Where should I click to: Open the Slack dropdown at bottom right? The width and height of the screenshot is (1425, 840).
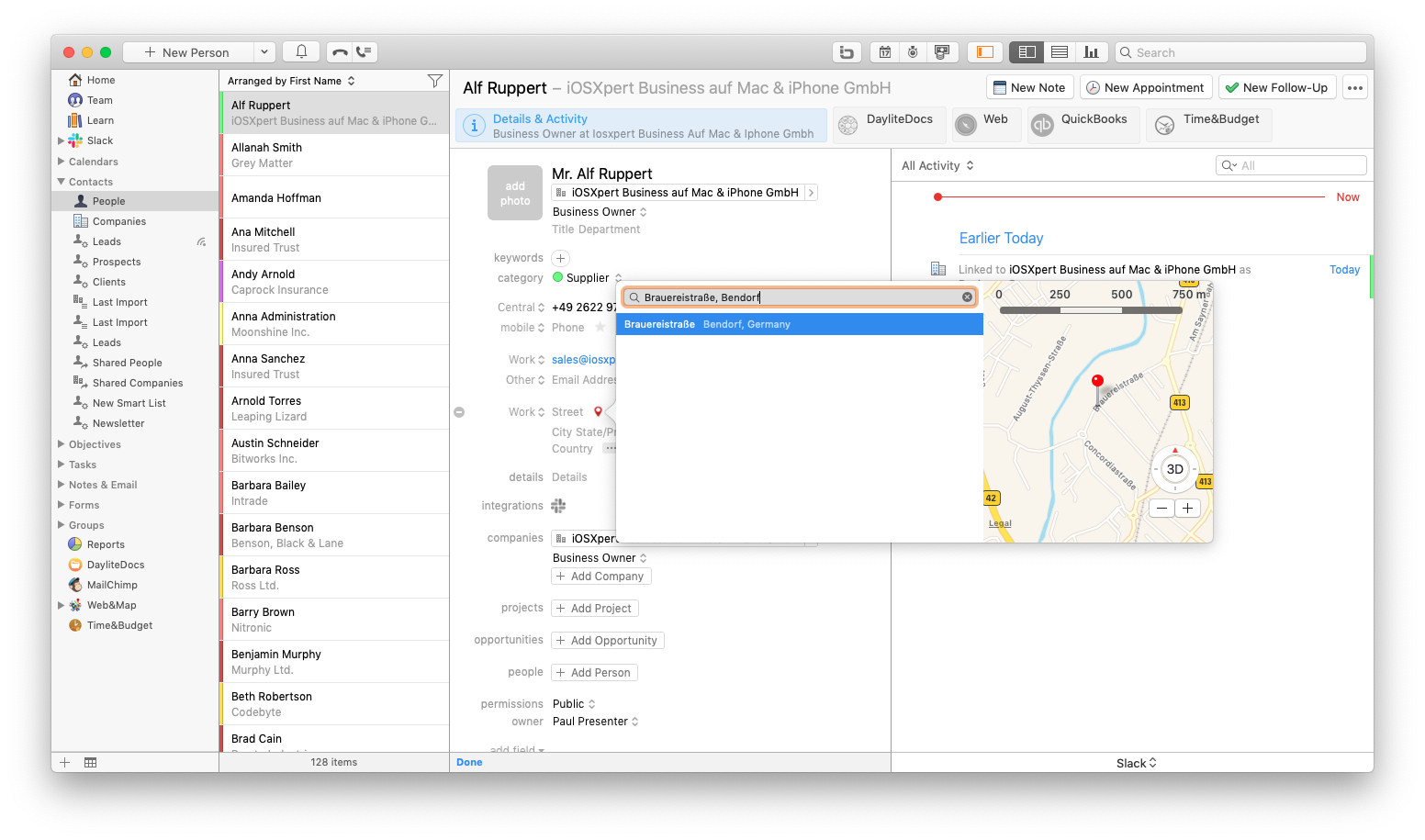[x=1137, y=763]
